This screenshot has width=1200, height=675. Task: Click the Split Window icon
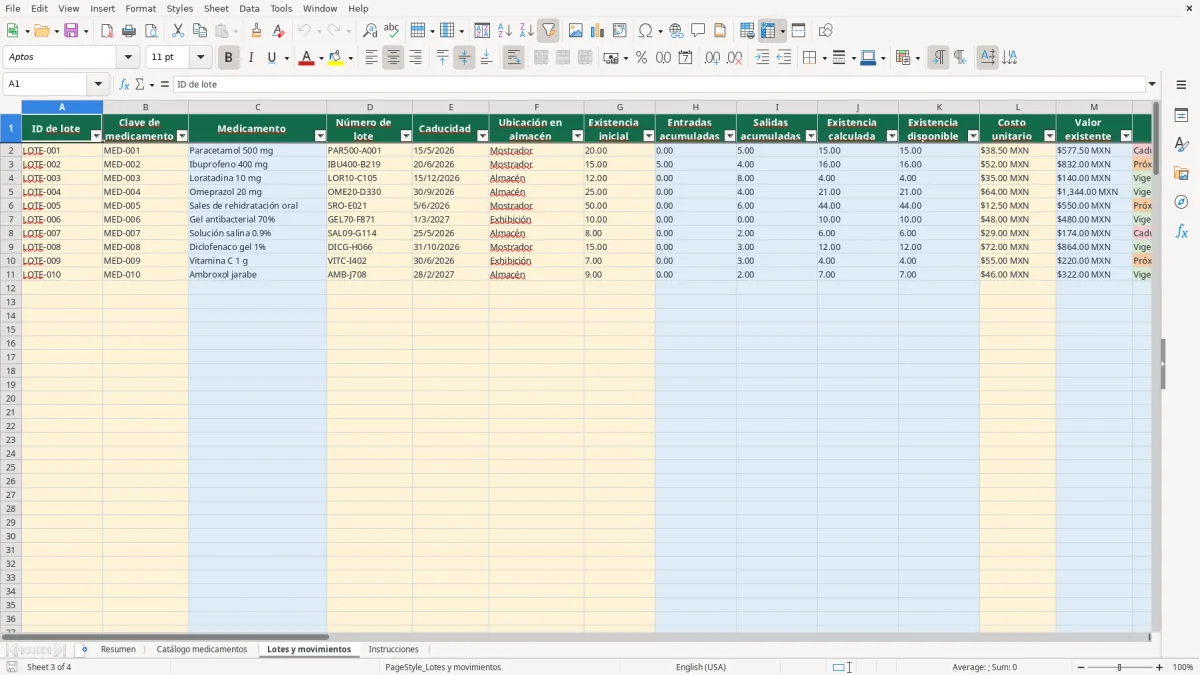798,31
